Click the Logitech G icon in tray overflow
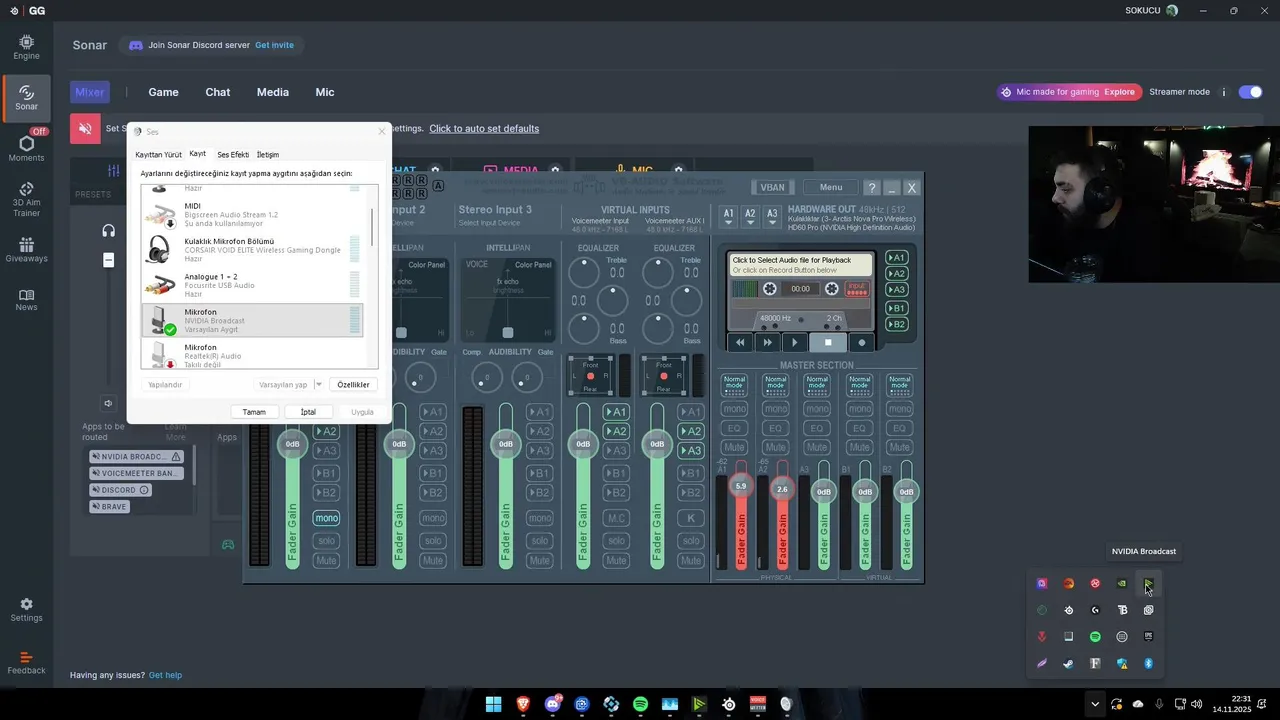The height and width of the screenshot is (720, 1280). 1095,610
